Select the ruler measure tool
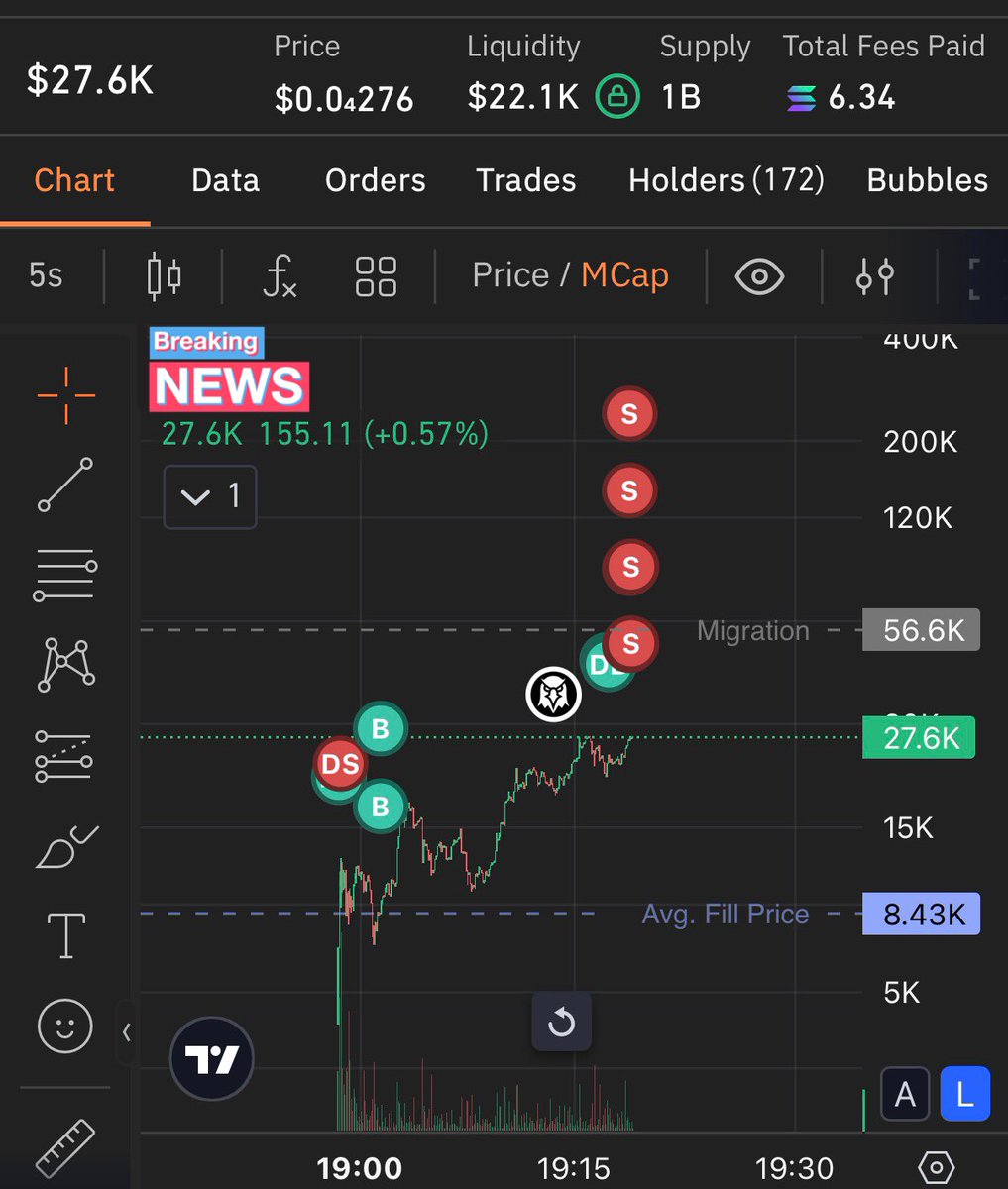Viewport: 1008px width, 1189px height. coord(65,1147)
